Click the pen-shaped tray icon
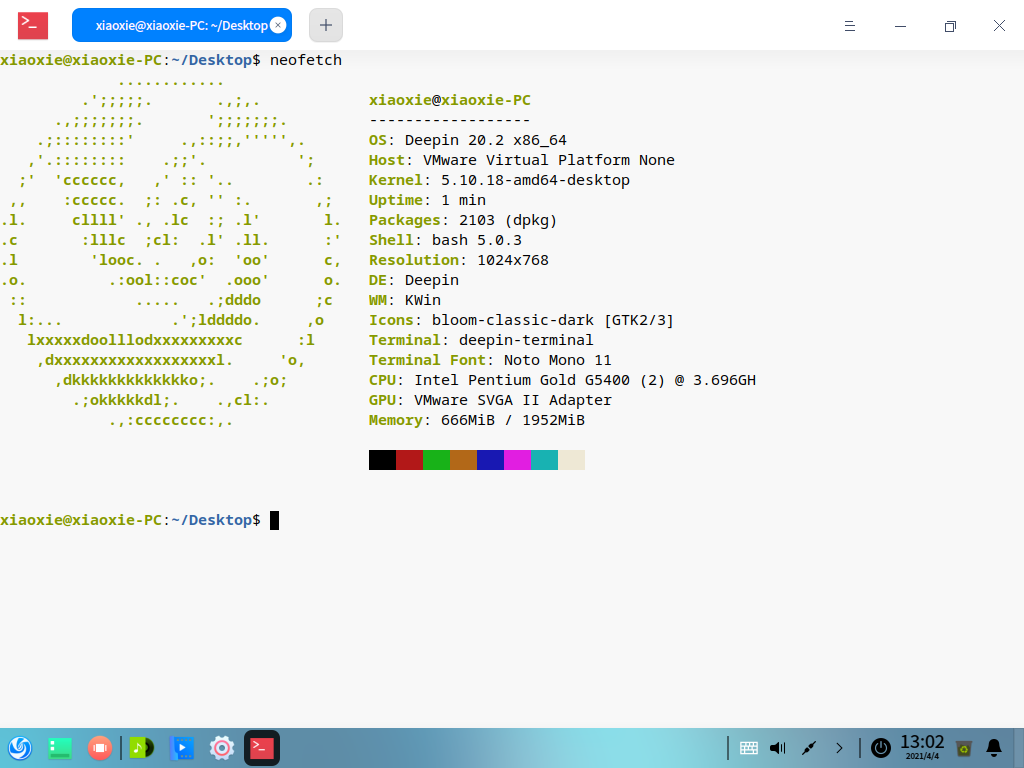The width and height of the screenshot is (1024, 768). tap(809, 747)
